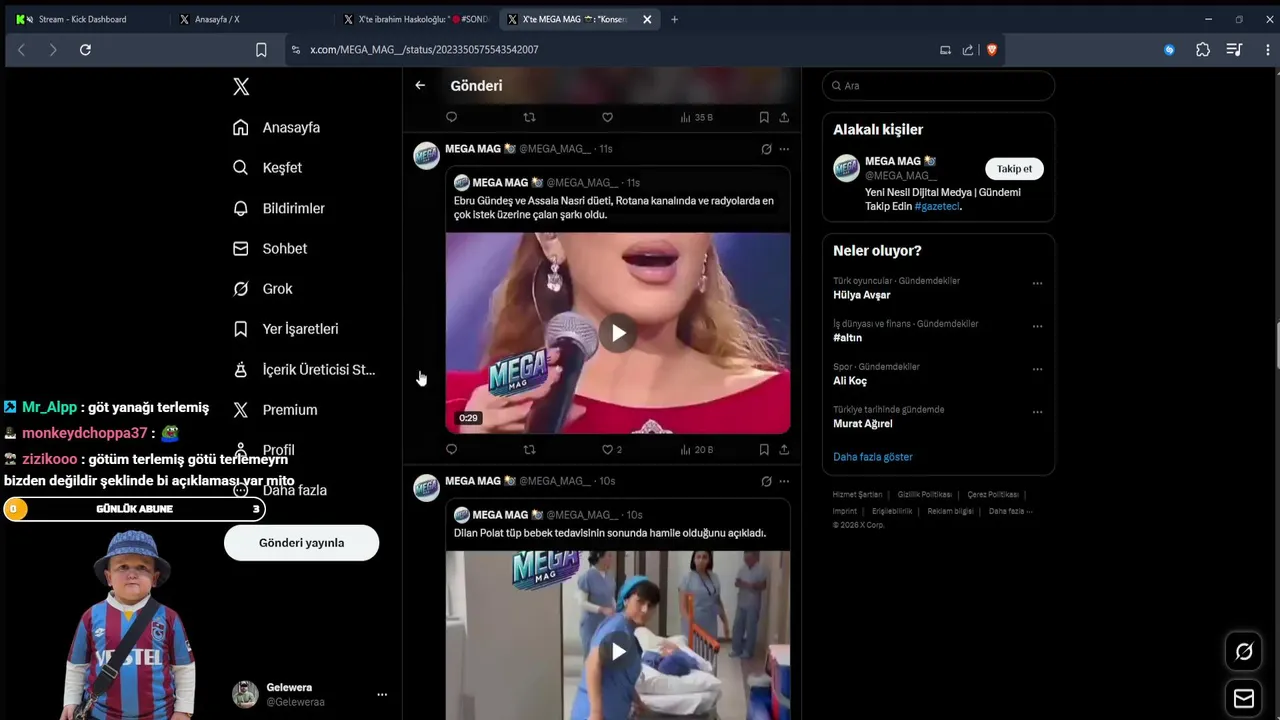Open the Keşfet explore page
1280x720 pixels.
[x=267, y=168]
